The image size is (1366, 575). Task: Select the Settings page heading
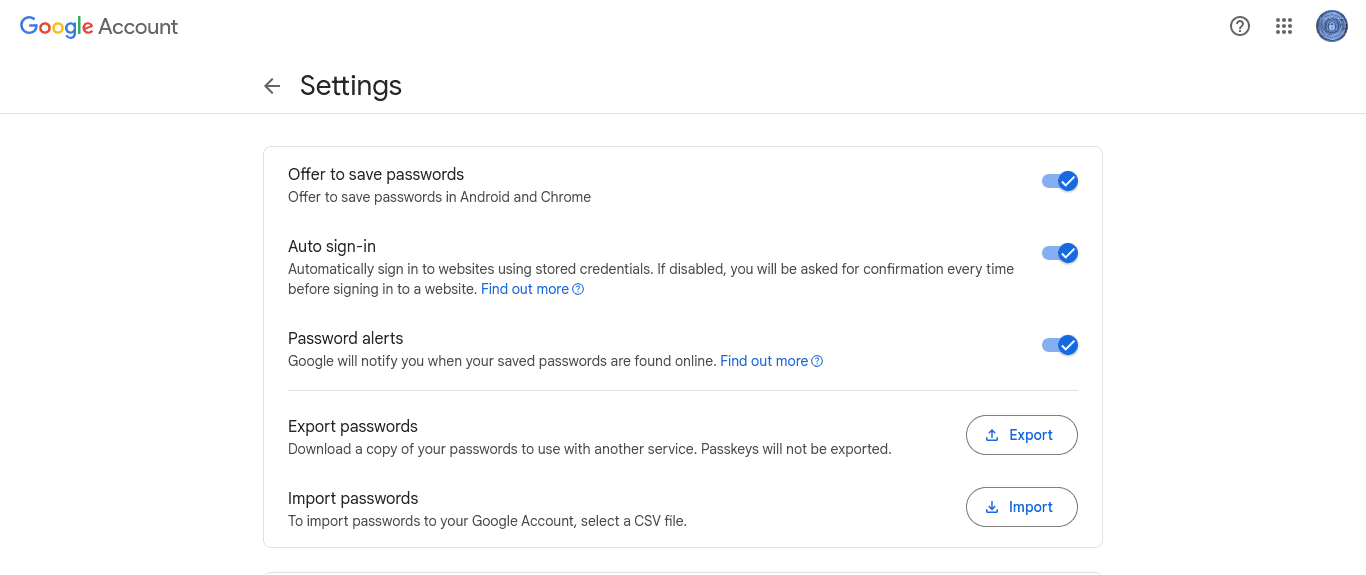click(351, 86)
